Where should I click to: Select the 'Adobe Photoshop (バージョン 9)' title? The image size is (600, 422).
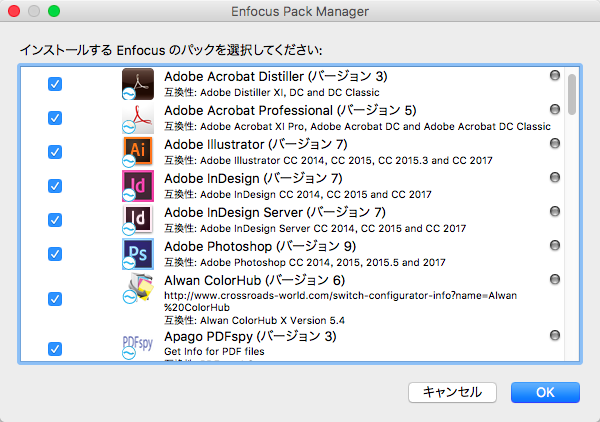(x=260, y=247)
